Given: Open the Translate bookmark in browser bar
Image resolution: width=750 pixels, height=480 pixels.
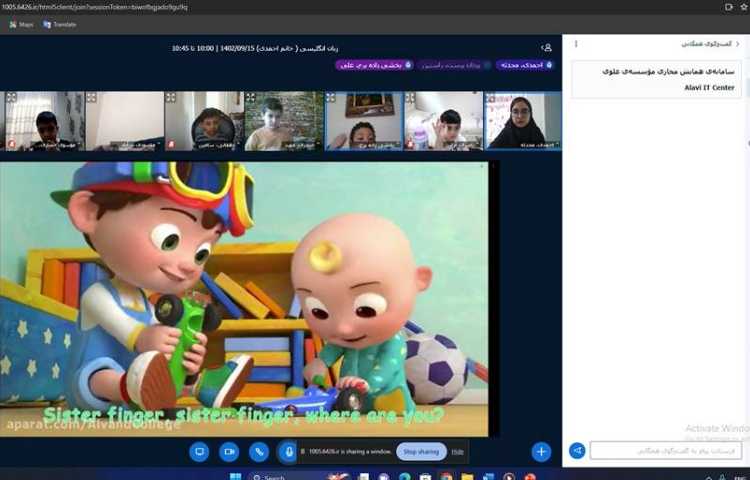Looking at the screenshot, I should point(60,24).
